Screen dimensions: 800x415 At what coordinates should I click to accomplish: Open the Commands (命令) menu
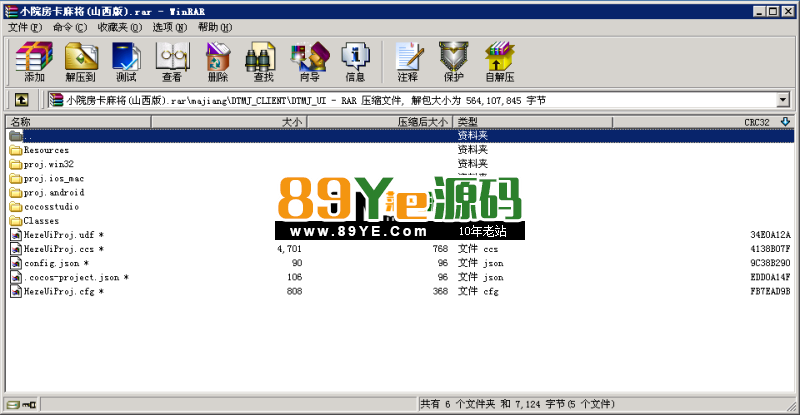click(x=70, y=28)
